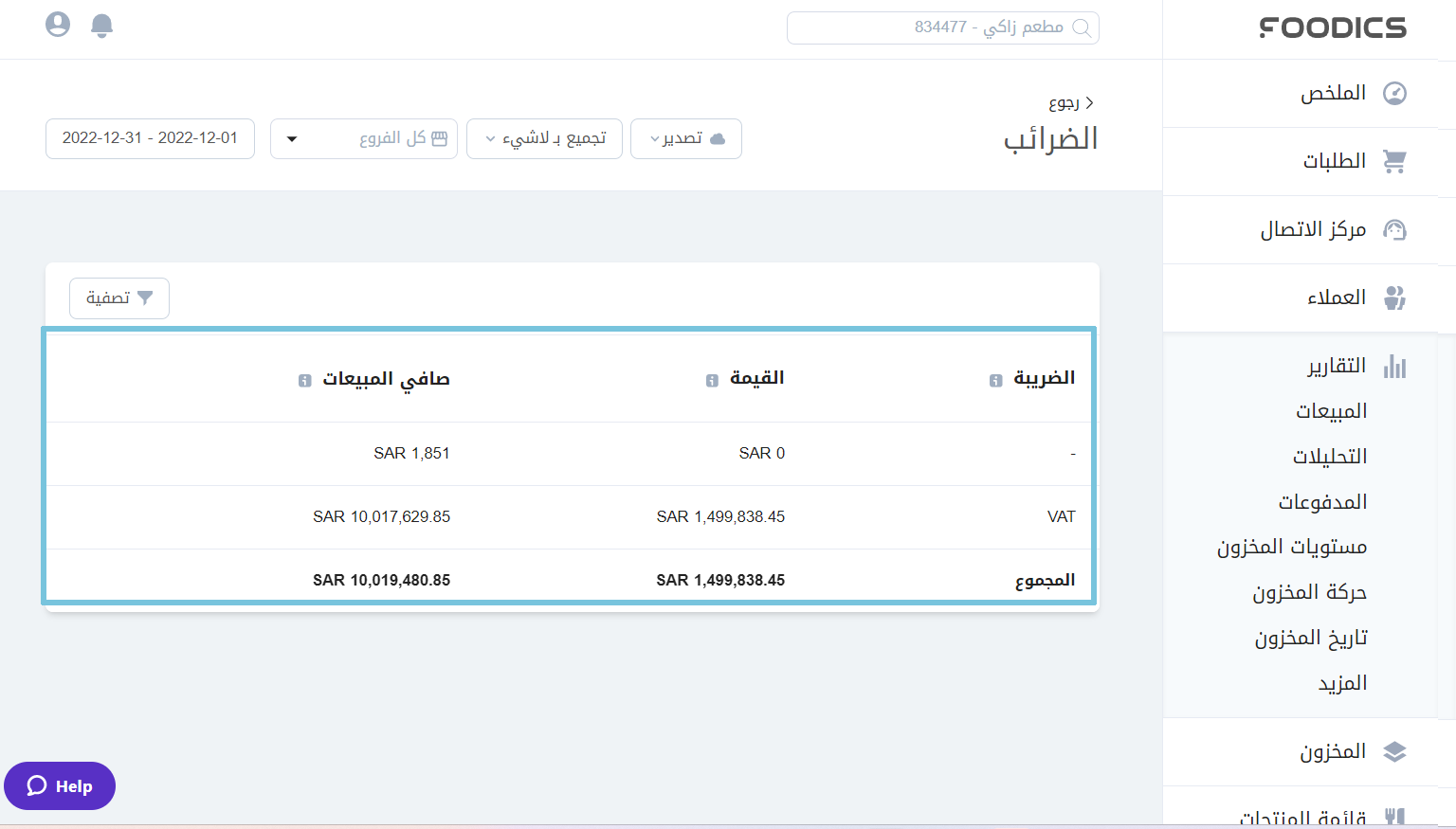The image size is (1456, 829).
Task: Click the search magnifier icon
Action: [1082, 28]
